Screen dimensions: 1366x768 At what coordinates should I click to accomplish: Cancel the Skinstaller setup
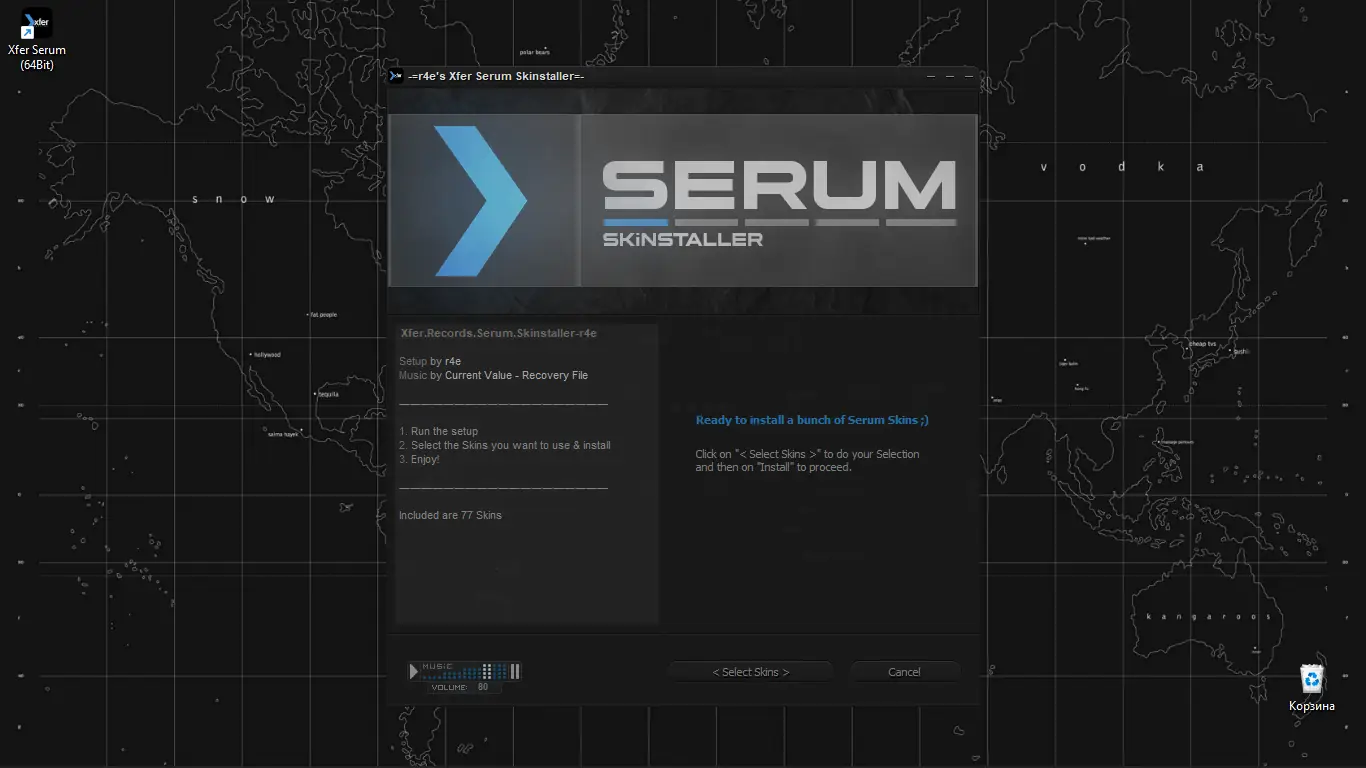pos(904,672)
